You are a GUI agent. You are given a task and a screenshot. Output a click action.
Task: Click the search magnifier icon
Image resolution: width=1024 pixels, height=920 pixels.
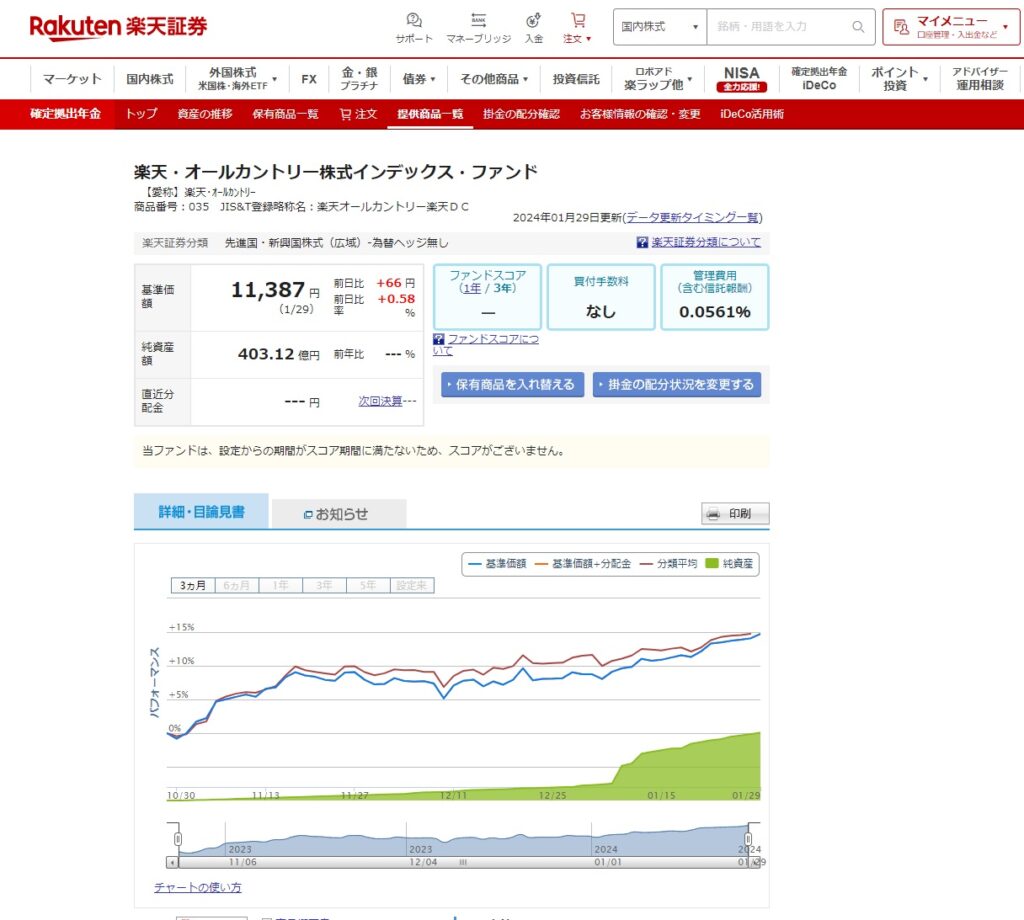click(x=858, y=27)
